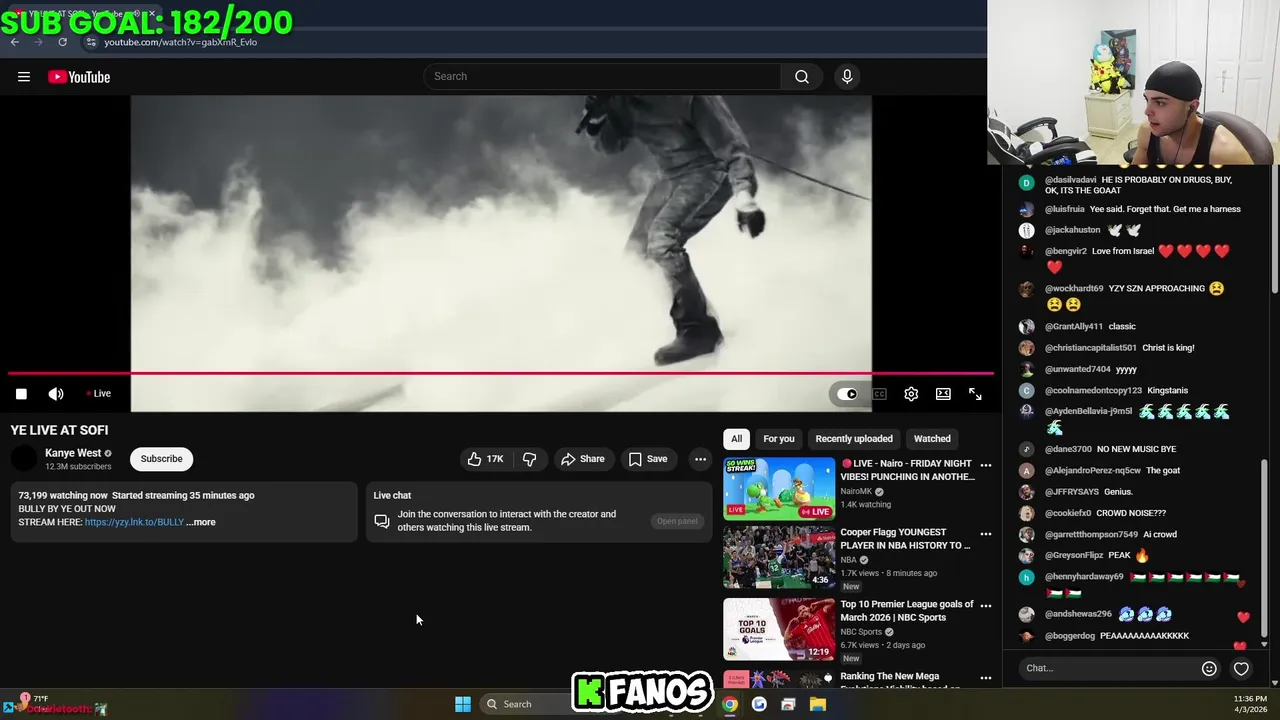Toggle closed captions in the player
The image size is (1280, 720).
[x=879, y=394]
